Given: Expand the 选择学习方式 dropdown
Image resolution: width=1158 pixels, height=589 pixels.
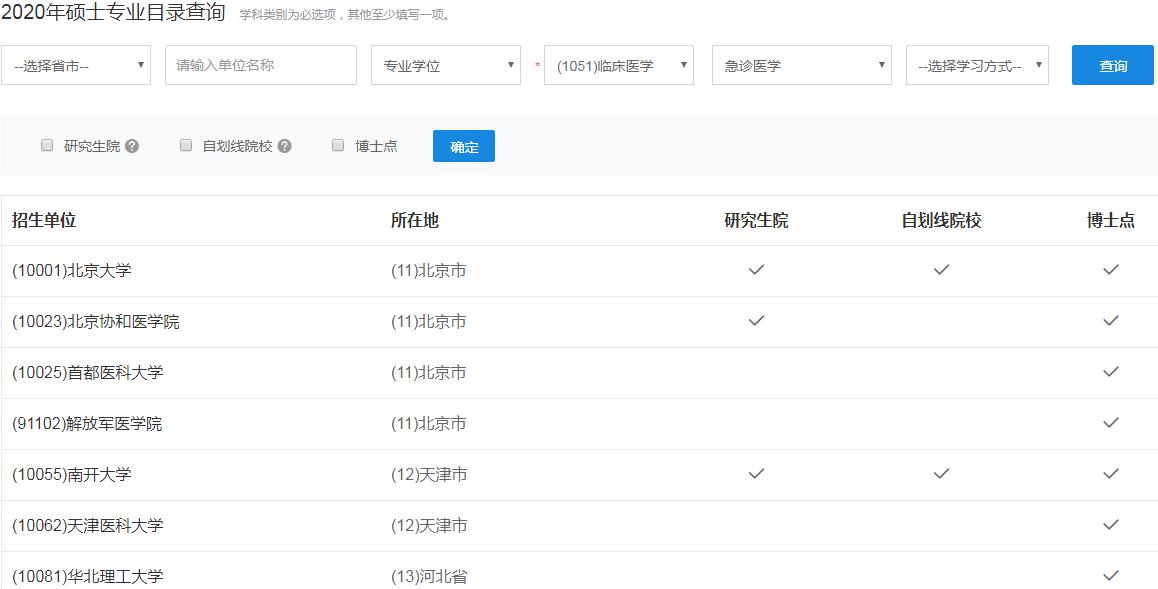Looking at the screenshot, I should pos(977,65).
